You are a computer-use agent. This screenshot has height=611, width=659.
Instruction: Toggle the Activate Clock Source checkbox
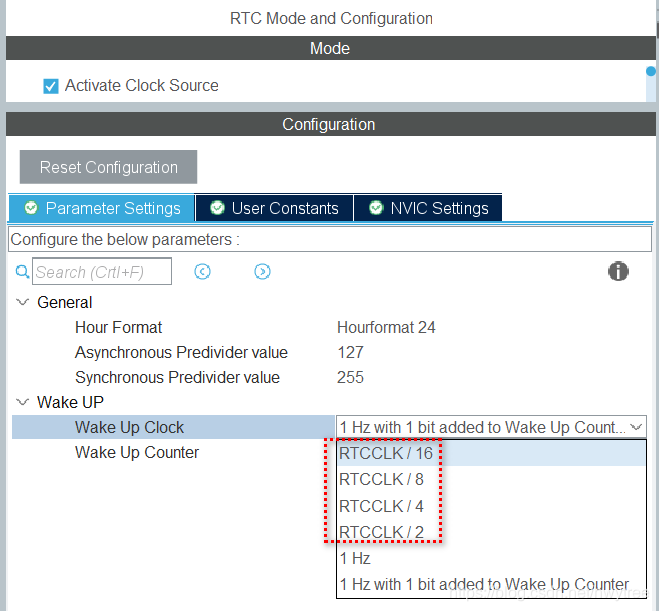point(51,86)
